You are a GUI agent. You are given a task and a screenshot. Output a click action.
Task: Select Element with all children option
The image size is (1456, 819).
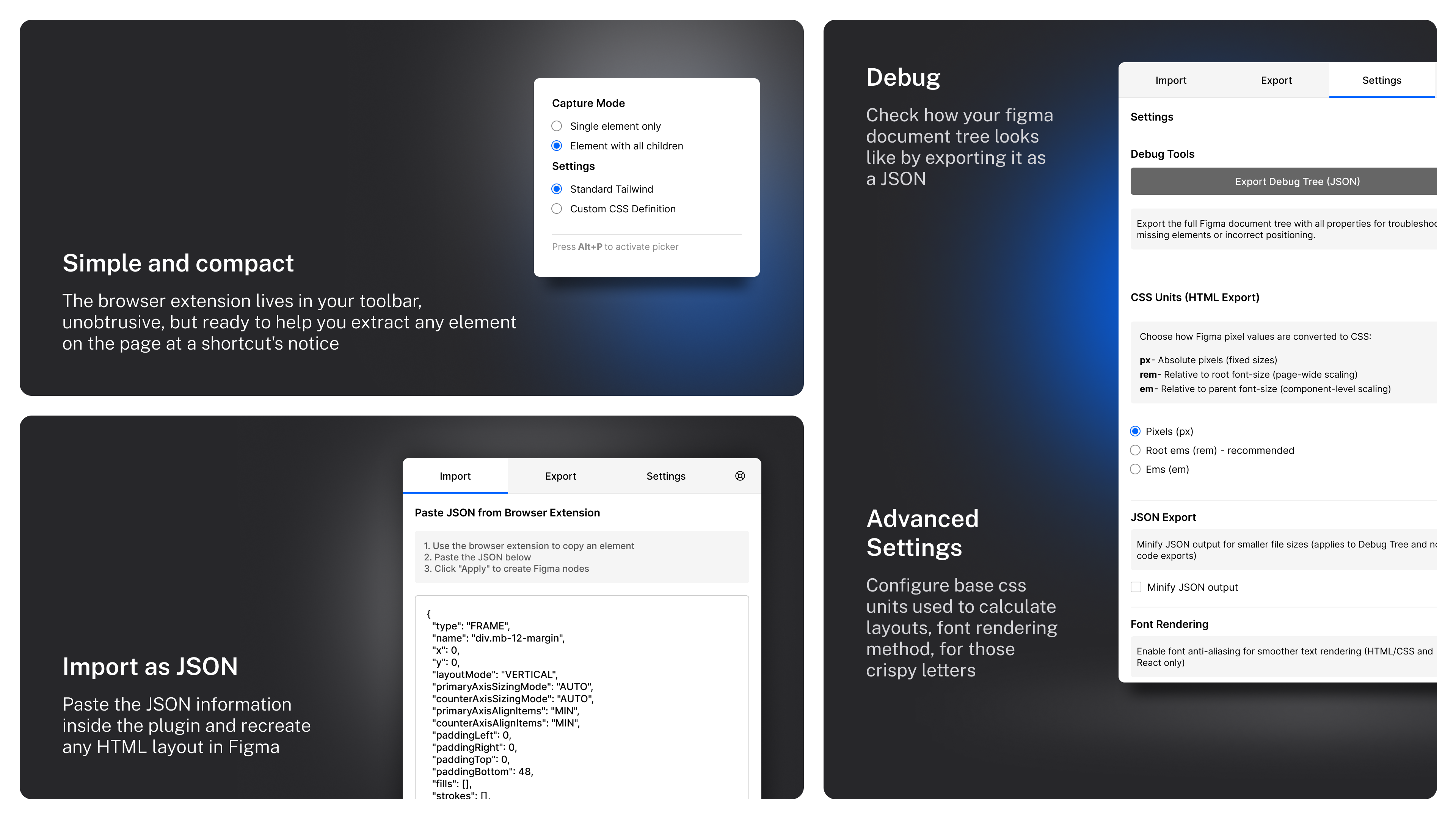(x=557, y=146)
